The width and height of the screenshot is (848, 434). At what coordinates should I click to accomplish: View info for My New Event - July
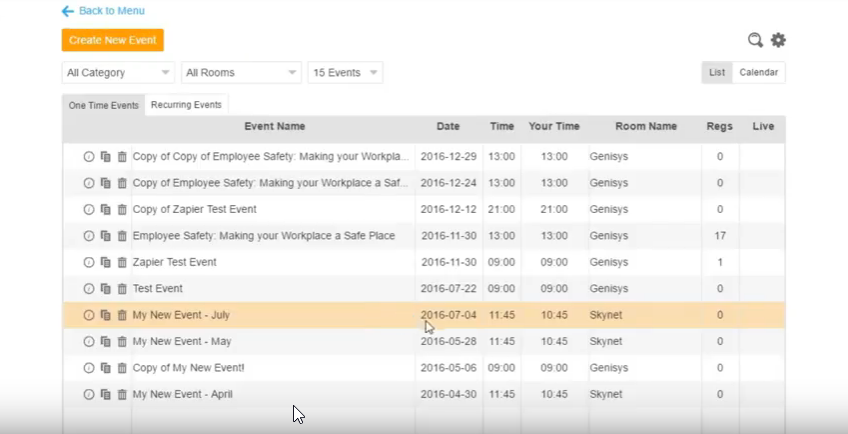[x=88, y=315]
